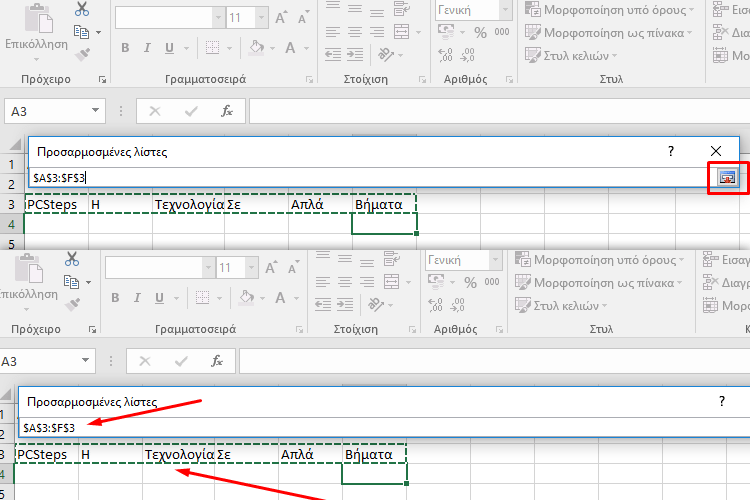Apply percent style in the upper ribbon
Viewport: 750px width, 500px height.
click(x=479, y=33)
